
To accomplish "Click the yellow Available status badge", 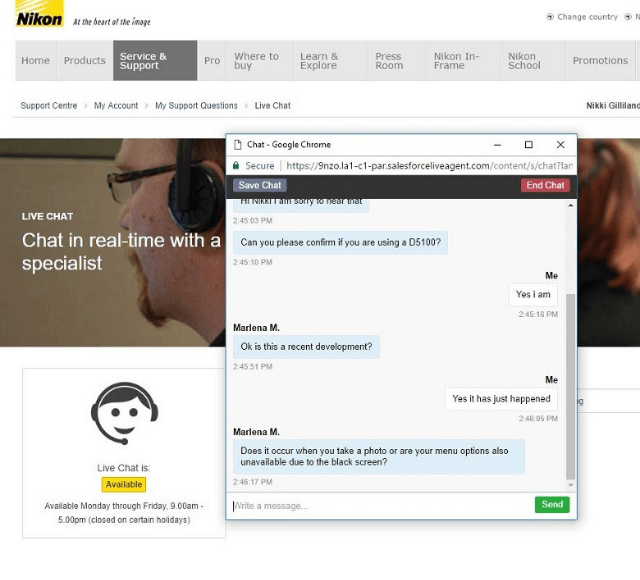I will pos(124,484).
